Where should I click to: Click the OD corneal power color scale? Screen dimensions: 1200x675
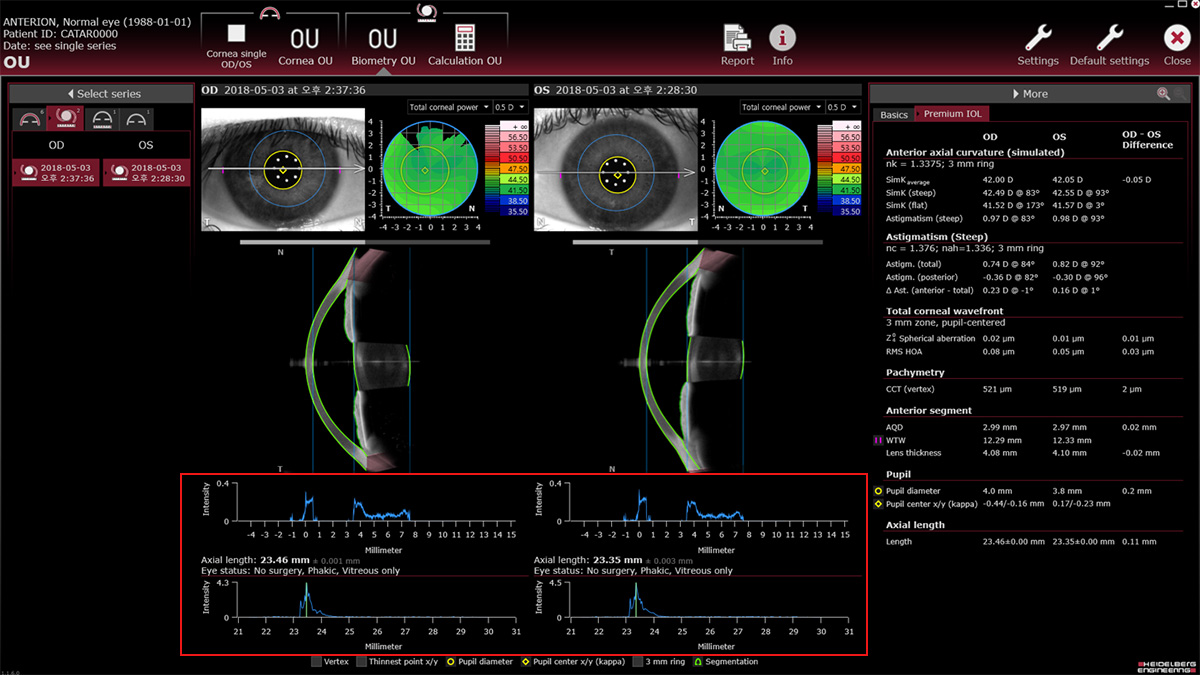tap(508, 170)
